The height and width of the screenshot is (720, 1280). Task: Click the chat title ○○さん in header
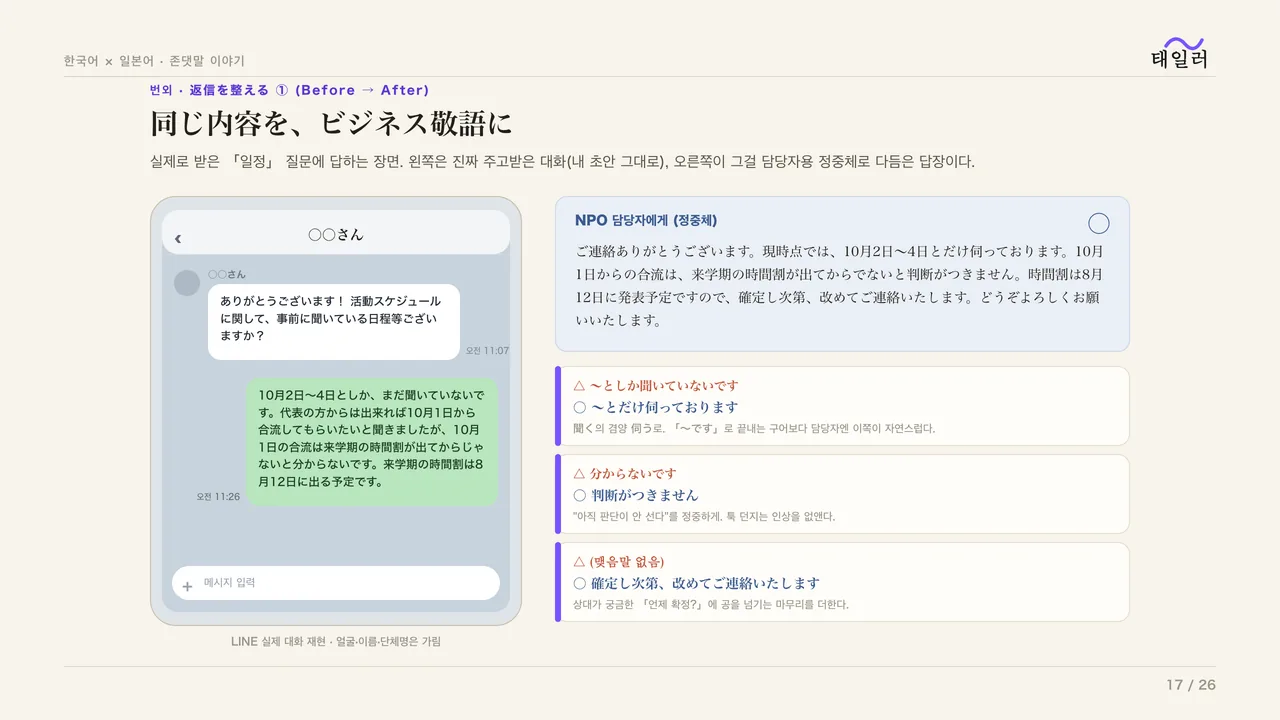point(336,235)
